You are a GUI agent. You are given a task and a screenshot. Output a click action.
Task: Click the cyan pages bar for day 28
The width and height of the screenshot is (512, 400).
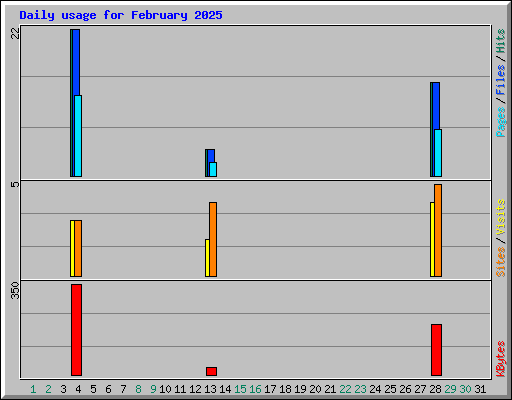click(438, 153)
